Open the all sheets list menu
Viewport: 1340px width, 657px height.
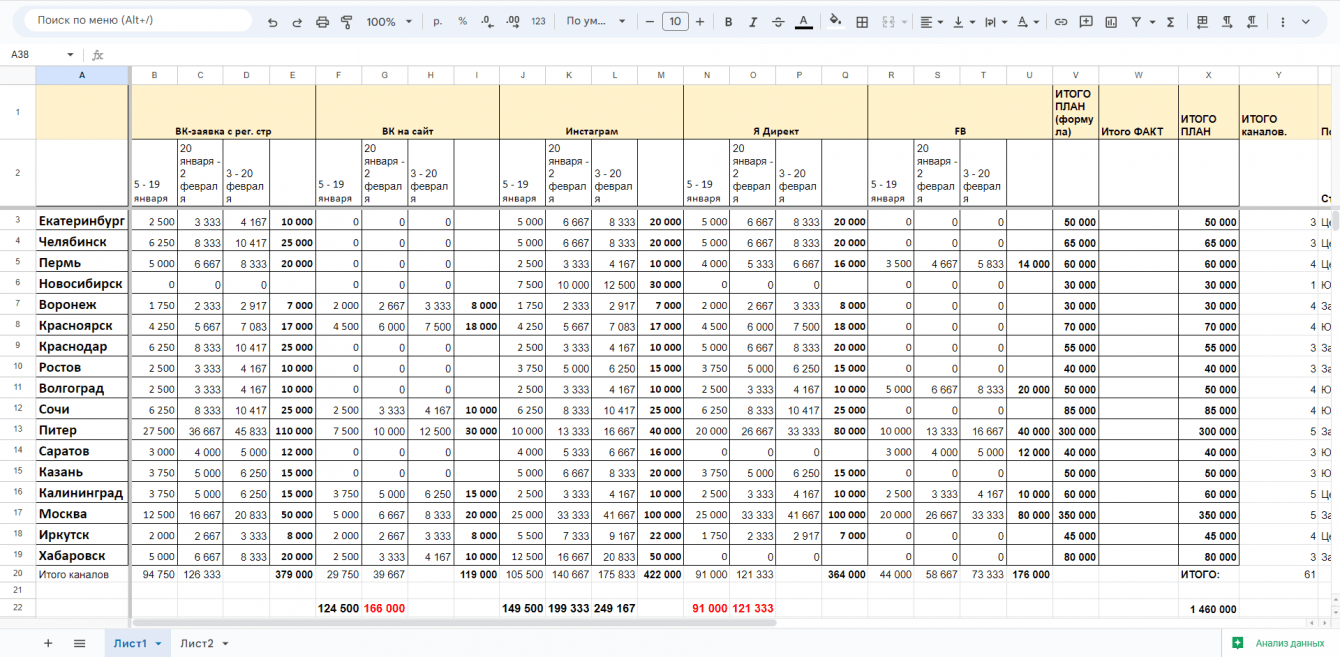point(80,643)
